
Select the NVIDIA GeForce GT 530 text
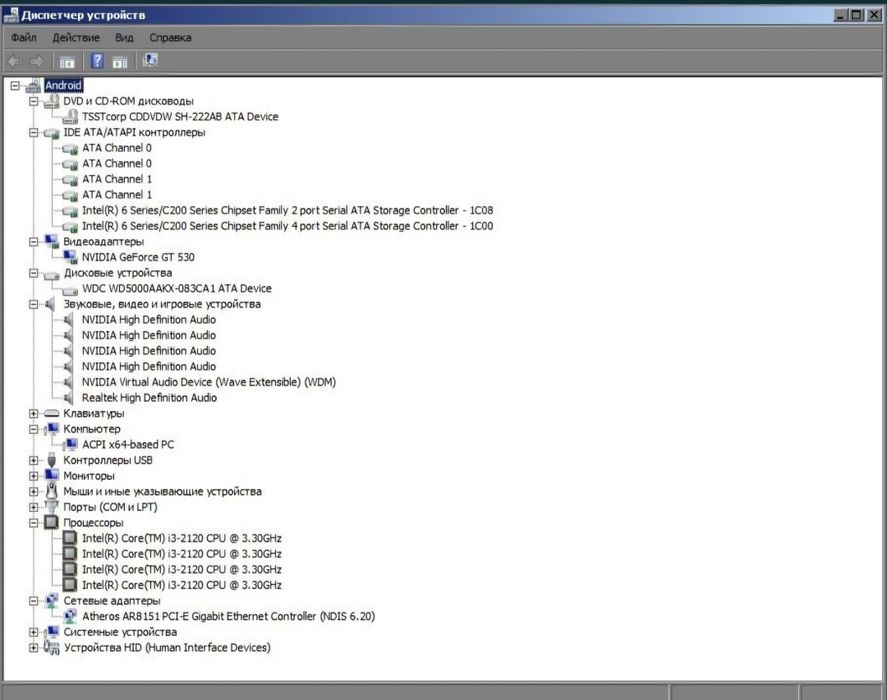tap(138, 257)
